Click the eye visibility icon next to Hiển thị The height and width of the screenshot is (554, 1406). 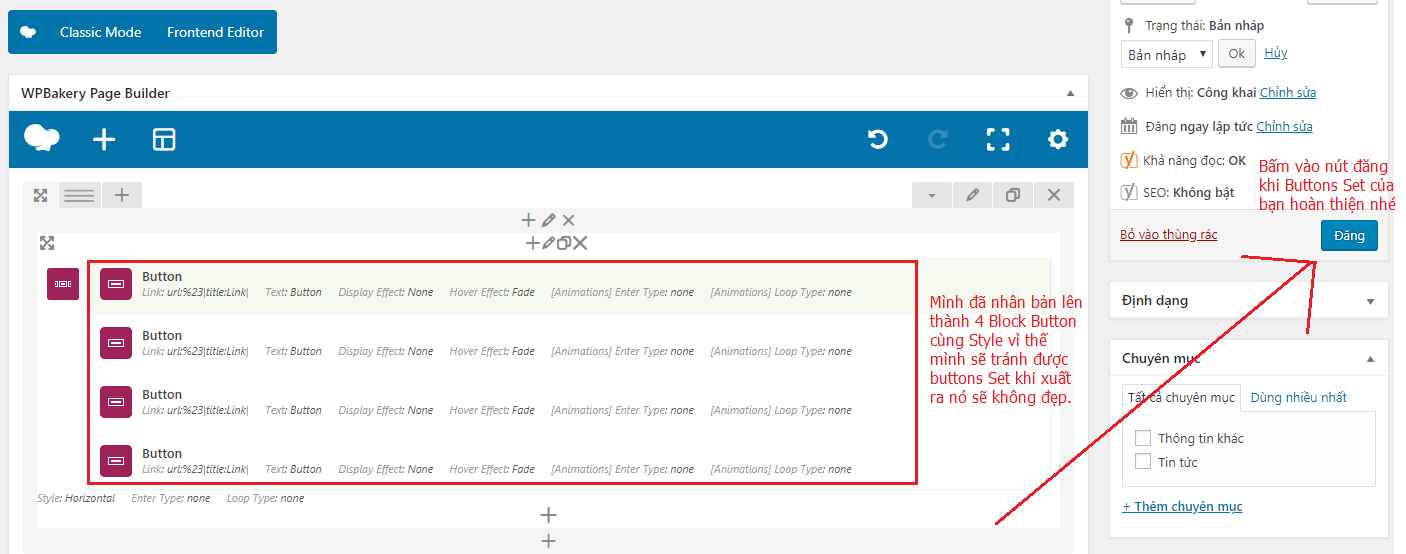1129,93
